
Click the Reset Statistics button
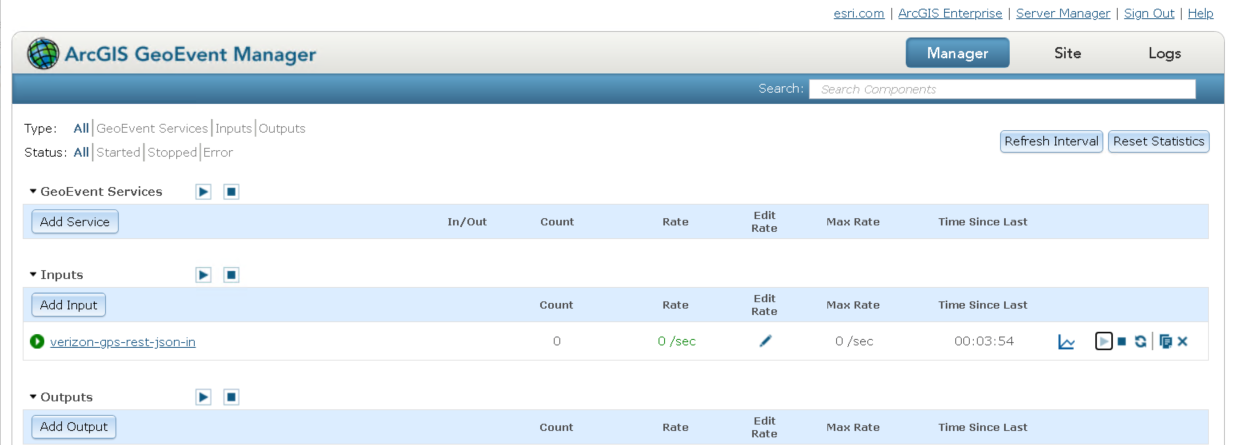(1159, 142)
